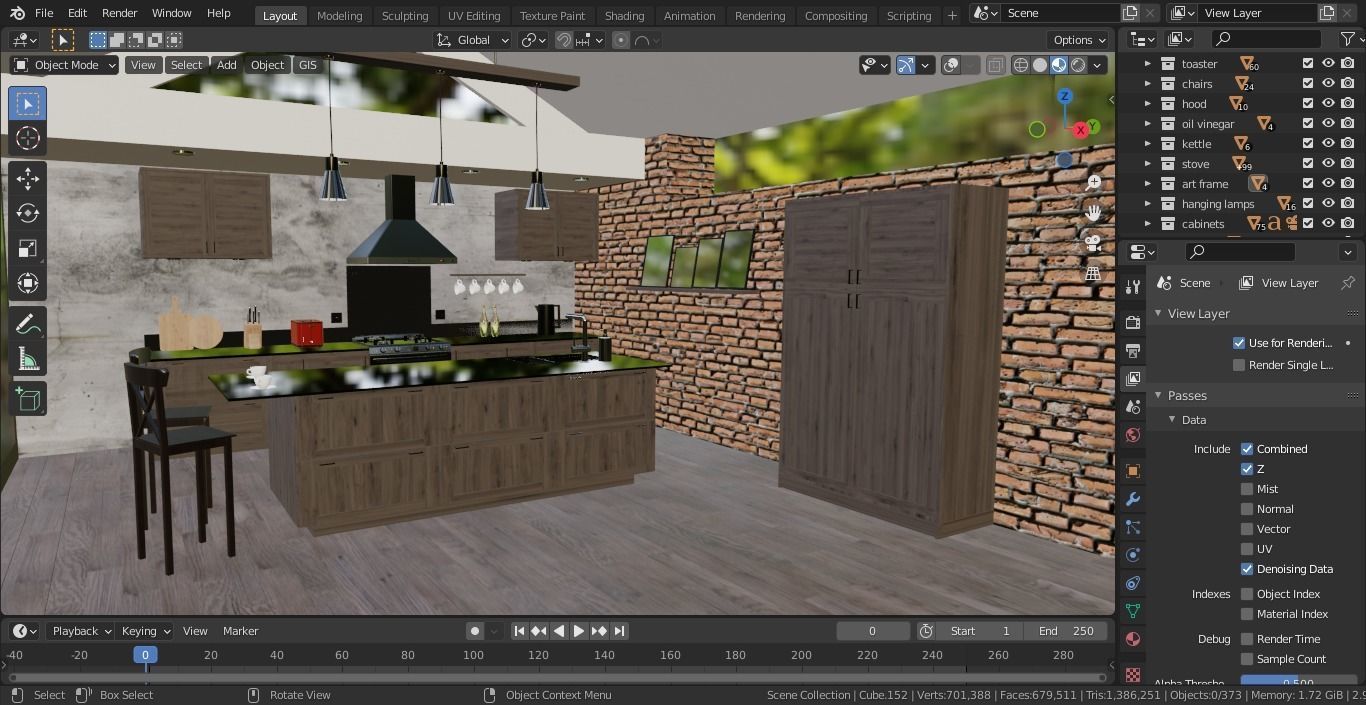Toggle camera view with the camera gizmo
This screenshot has width=1366, height=705.
[x=1093, y=242]
